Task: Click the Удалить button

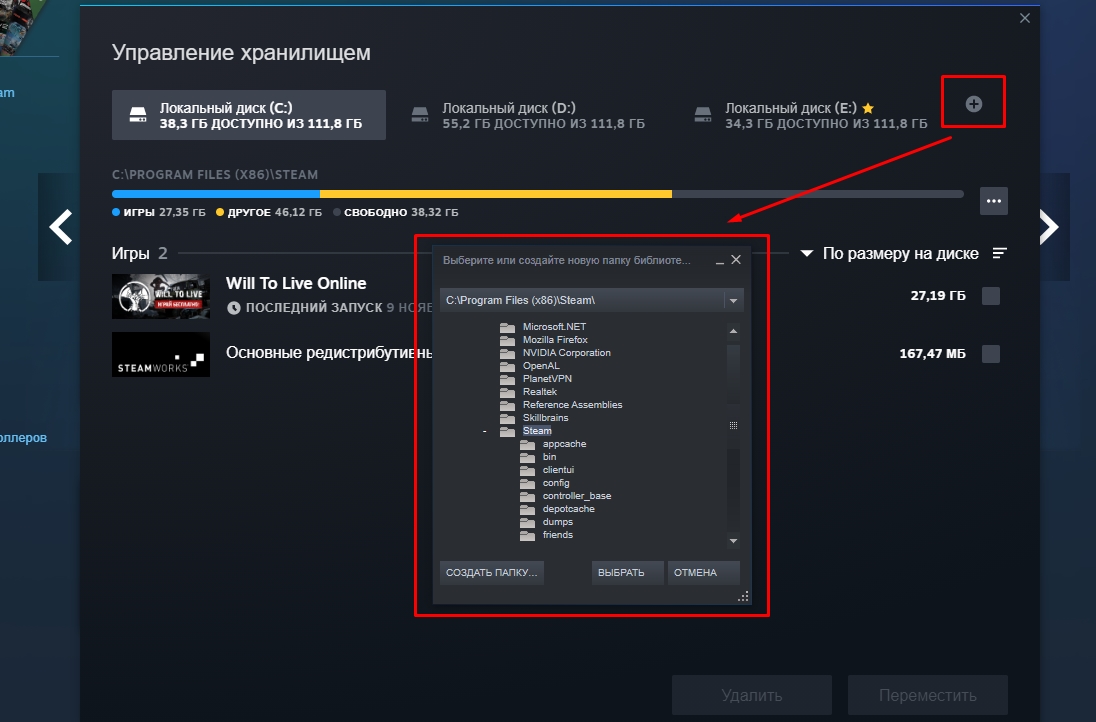Action: (x=752, y=695)
